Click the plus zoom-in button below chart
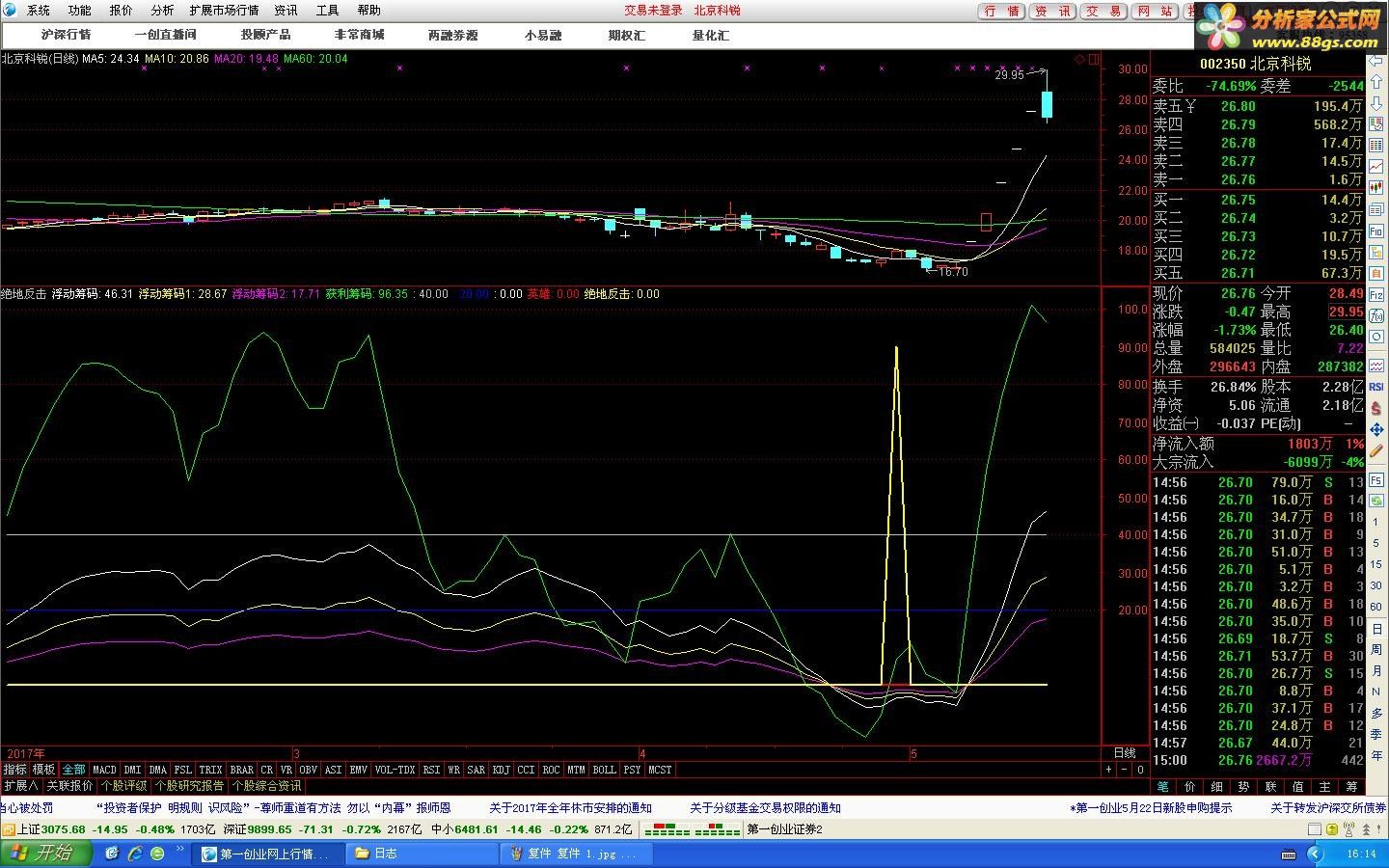Image resolution: width=1389 pixels, height=868 pixels. click(x=1108, y=770)
